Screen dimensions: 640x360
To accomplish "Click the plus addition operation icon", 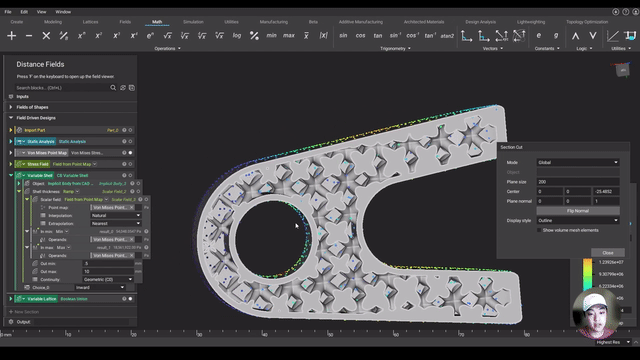I will (11, 36).
